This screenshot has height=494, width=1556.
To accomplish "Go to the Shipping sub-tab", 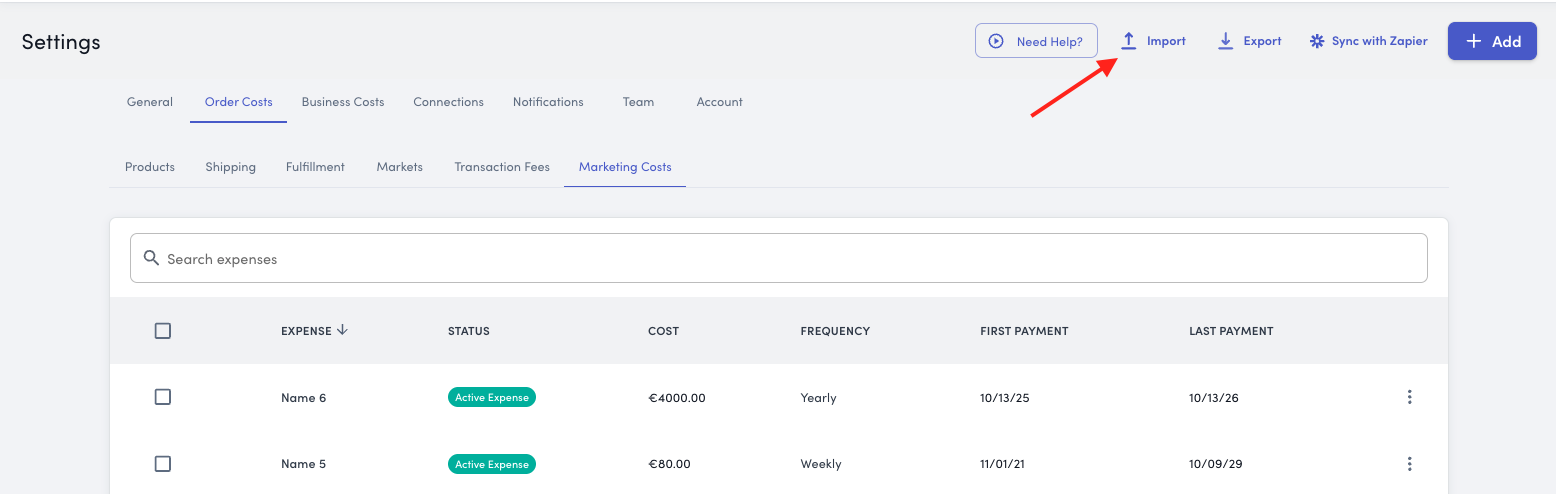I will coord(231,167).
